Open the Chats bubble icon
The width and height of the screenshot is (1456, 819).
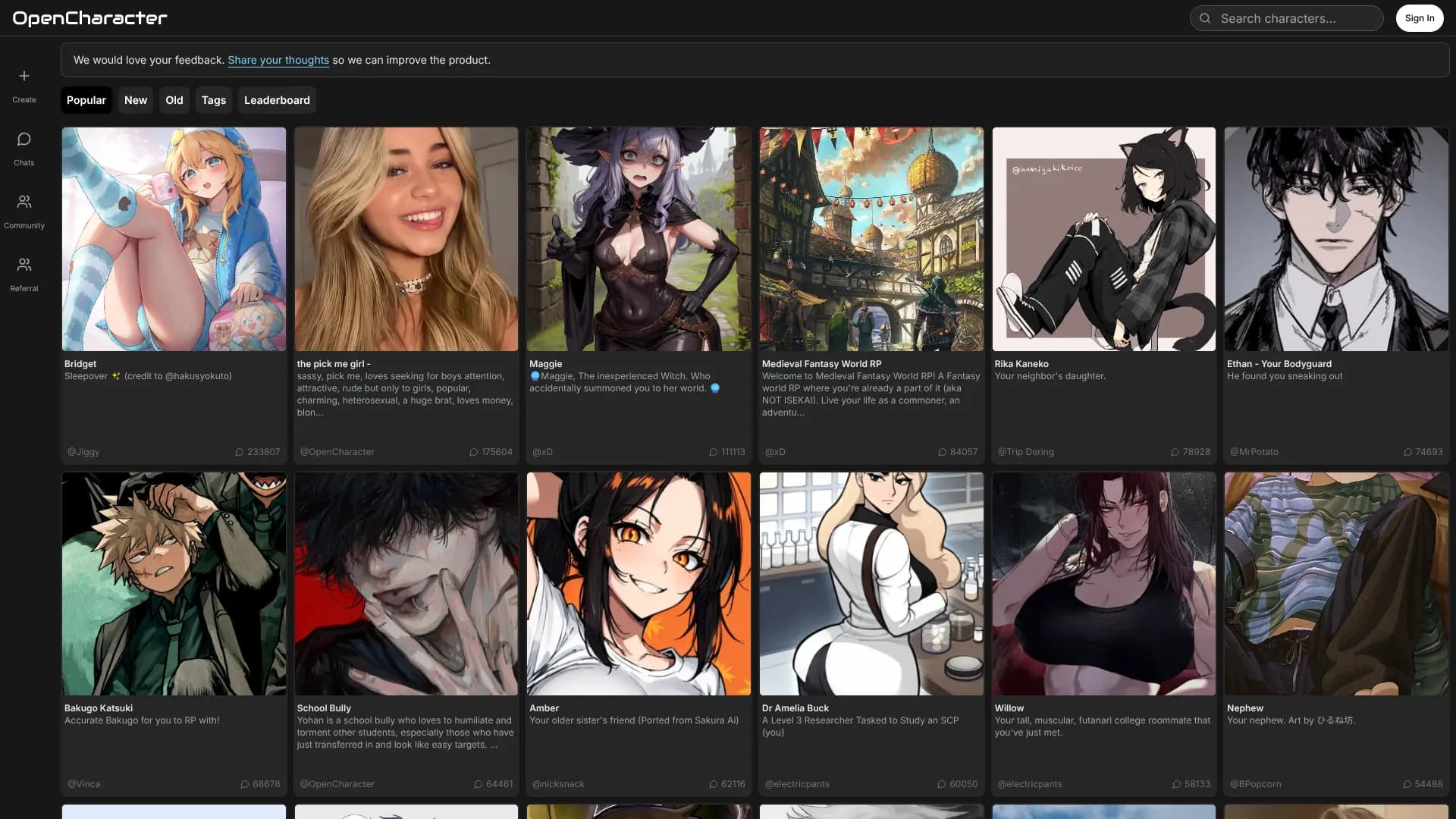(x=24, y=140)
